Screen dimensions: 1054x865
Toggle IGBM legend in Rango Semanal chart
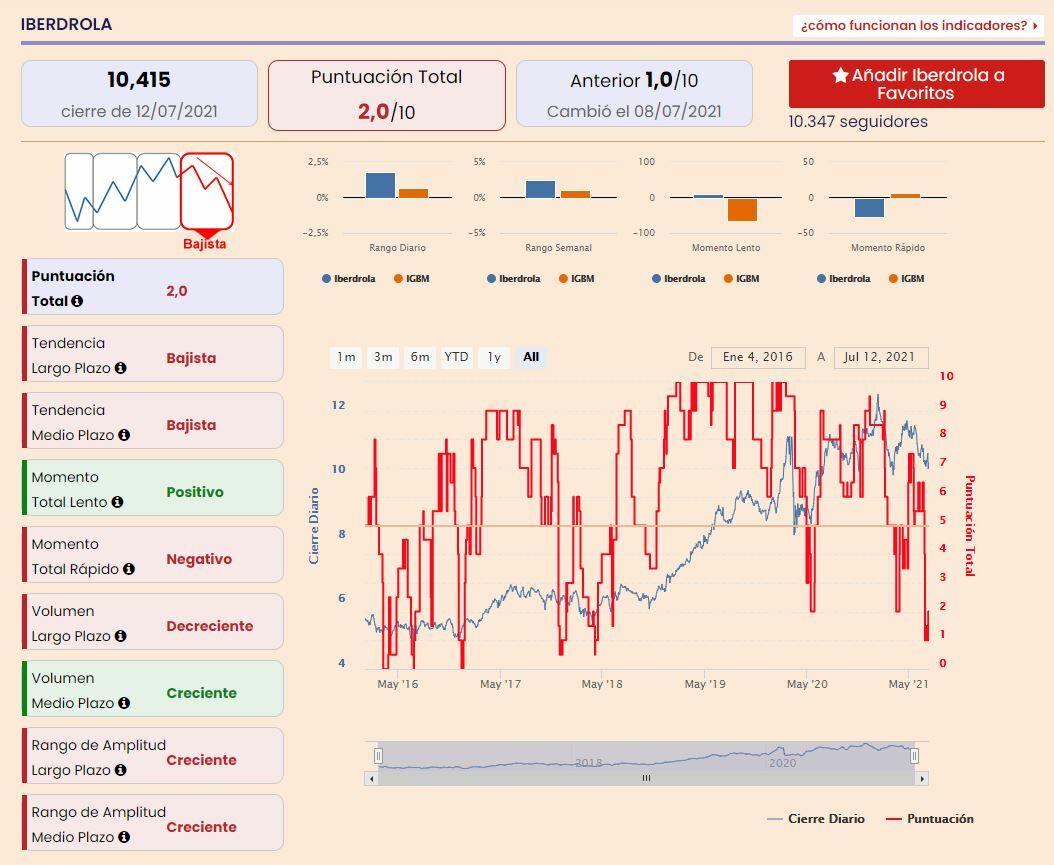(577, 278)
